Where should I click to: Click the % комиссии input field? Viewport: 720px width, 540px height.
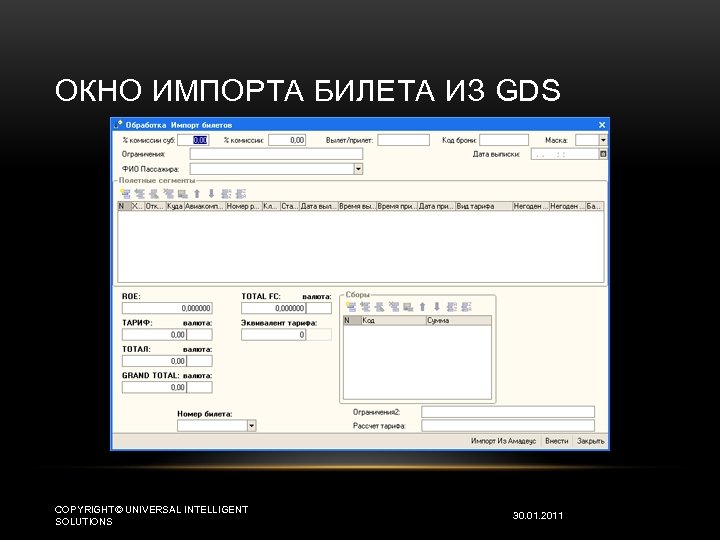287,140
